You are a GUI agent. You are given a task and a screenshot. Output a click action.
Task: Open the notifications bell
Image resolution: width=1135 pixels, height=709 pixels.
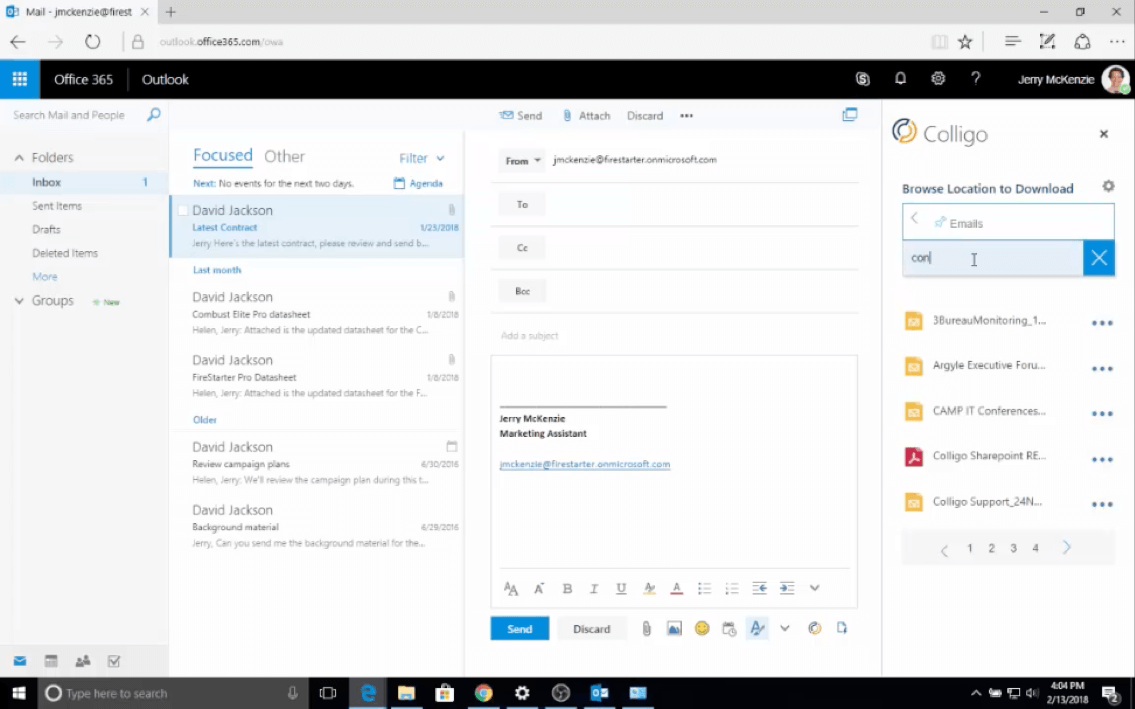(x=900, y=78)
